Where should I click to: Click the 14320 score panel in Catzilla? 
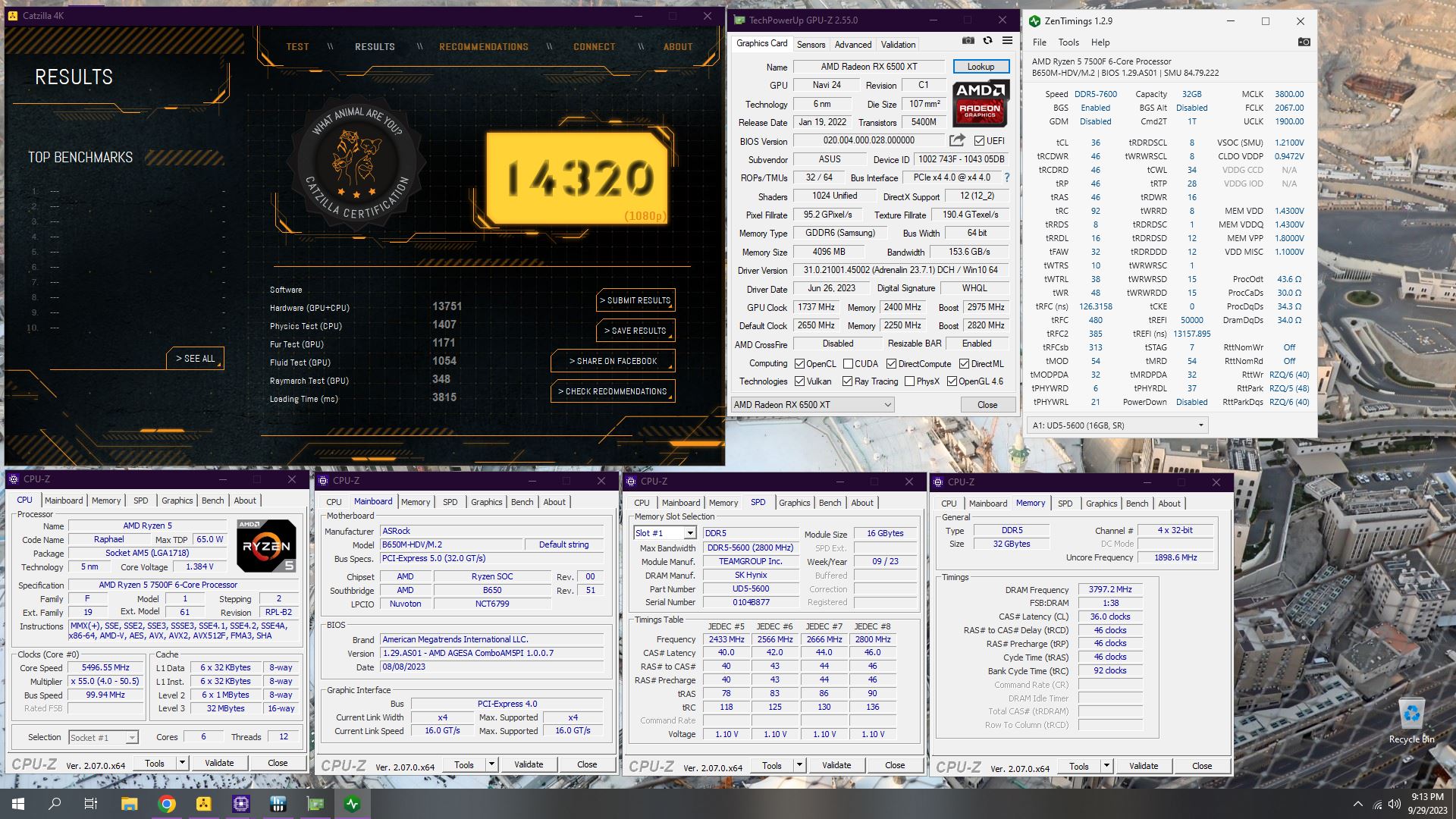pos(577,179)
